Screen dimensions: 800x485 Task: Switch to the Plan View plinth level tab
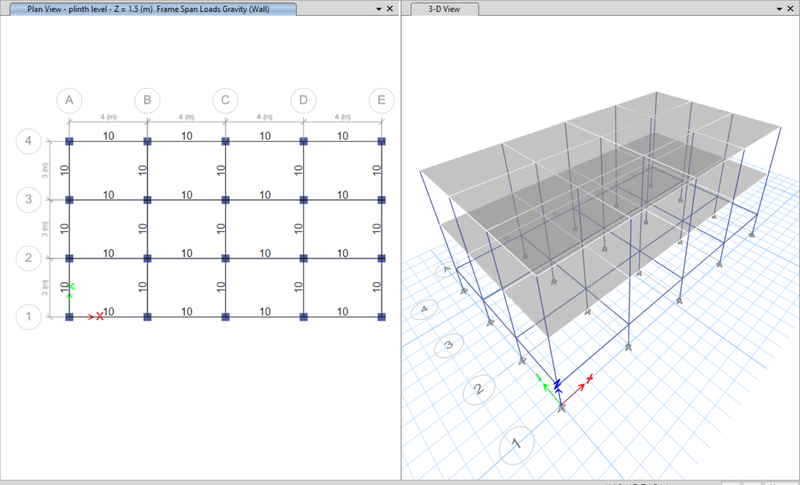[152, 9]
